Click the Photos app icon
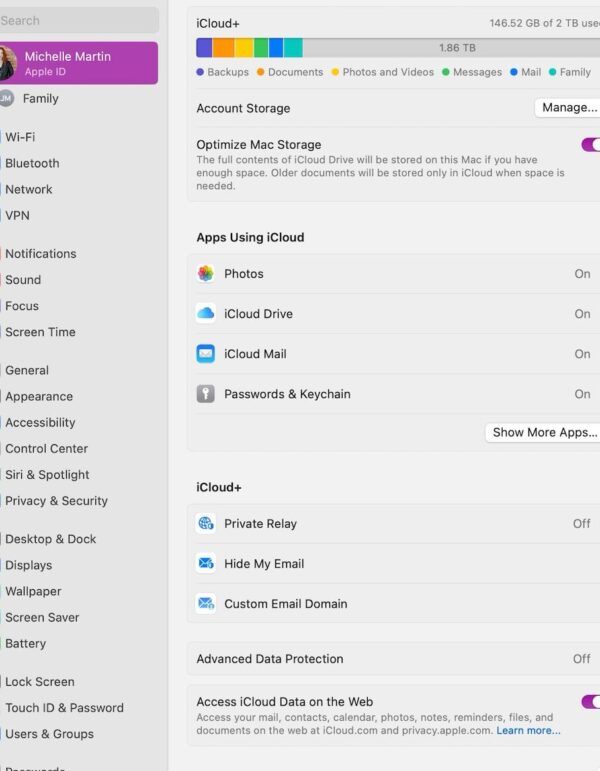 [x=206, y=274]
